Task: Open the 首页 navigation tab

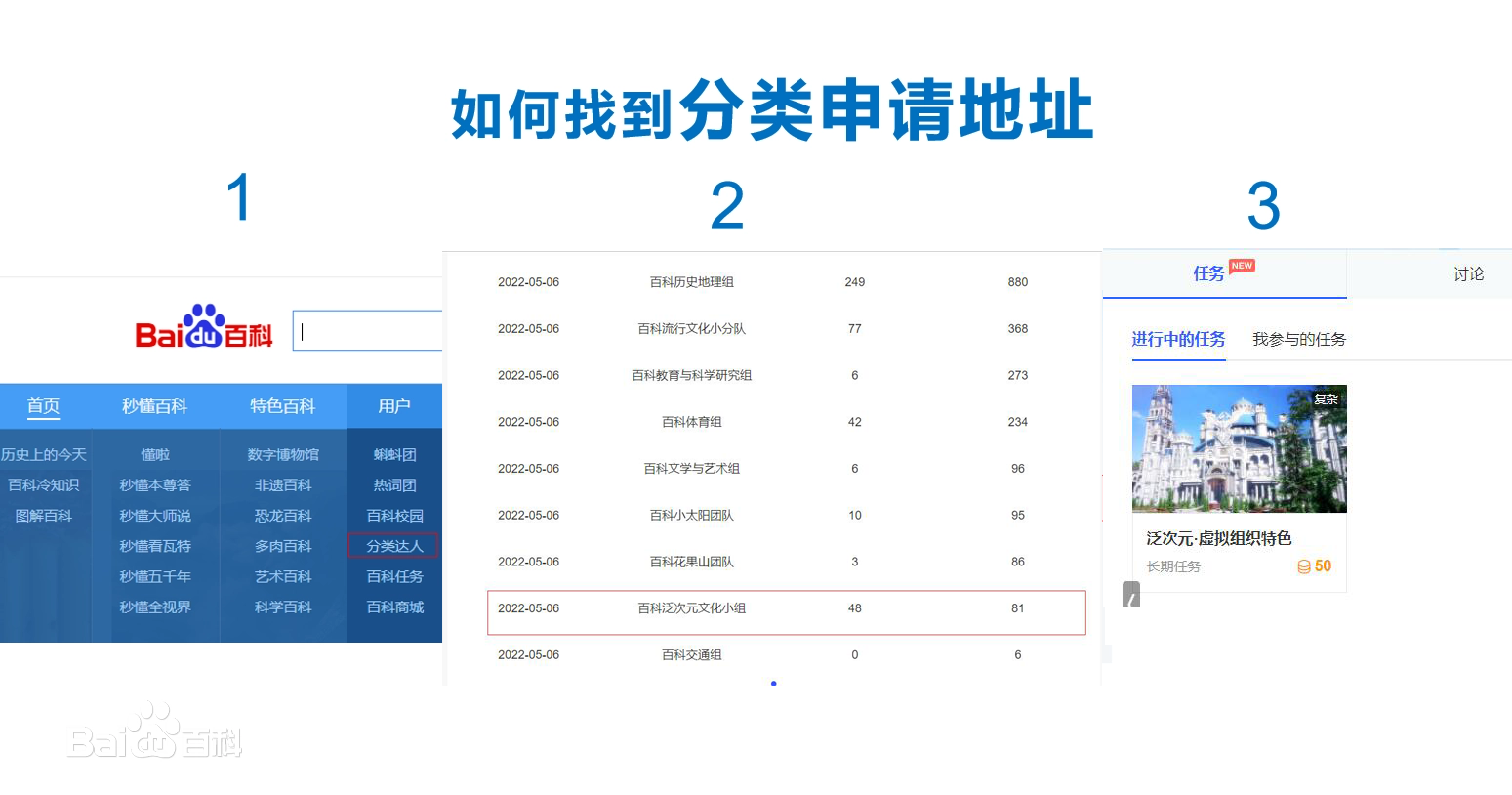Action: click(x=43, y=406)
